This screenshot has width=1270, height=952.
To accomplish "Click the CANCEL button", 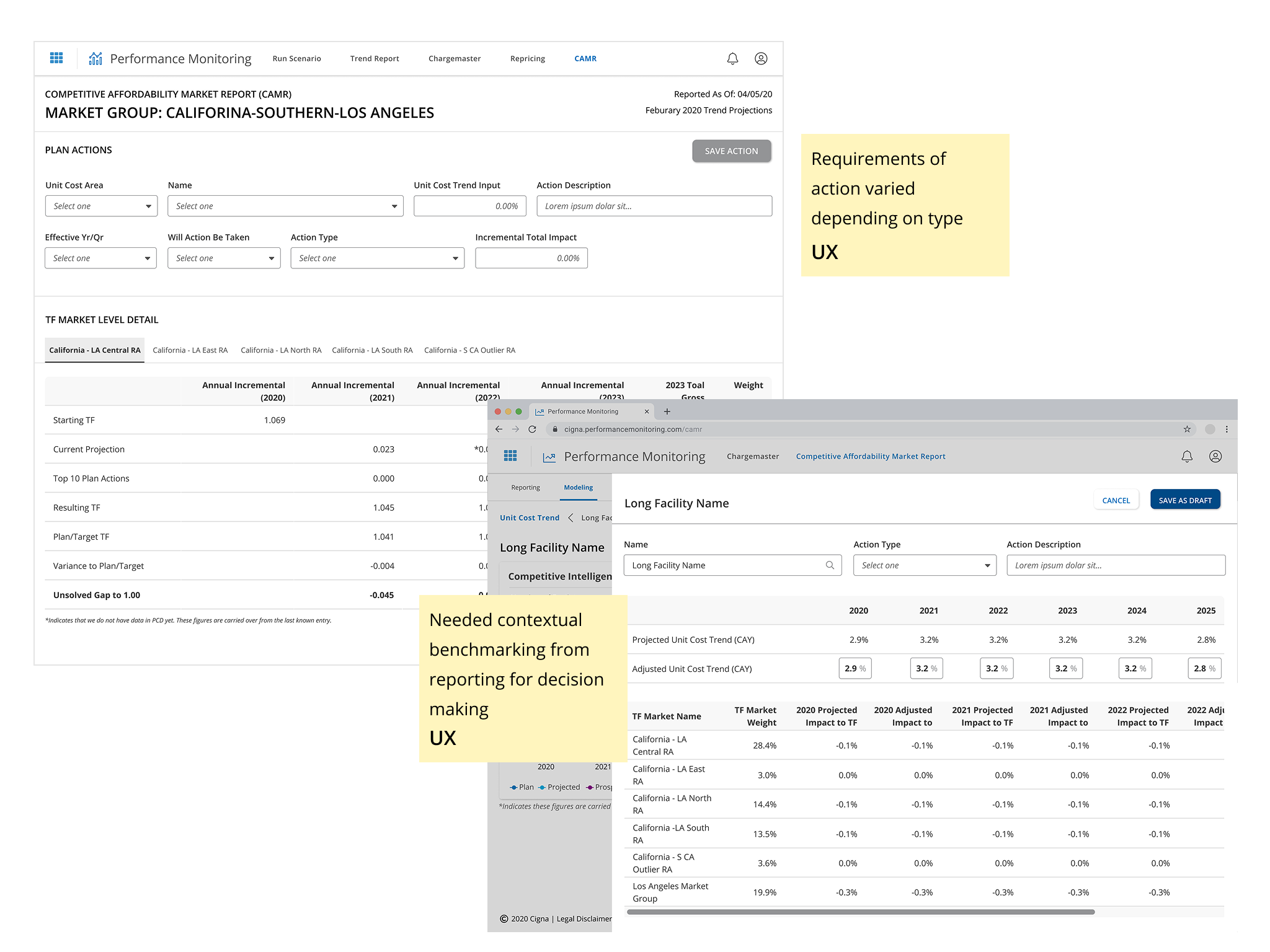I will point(1116,500).
